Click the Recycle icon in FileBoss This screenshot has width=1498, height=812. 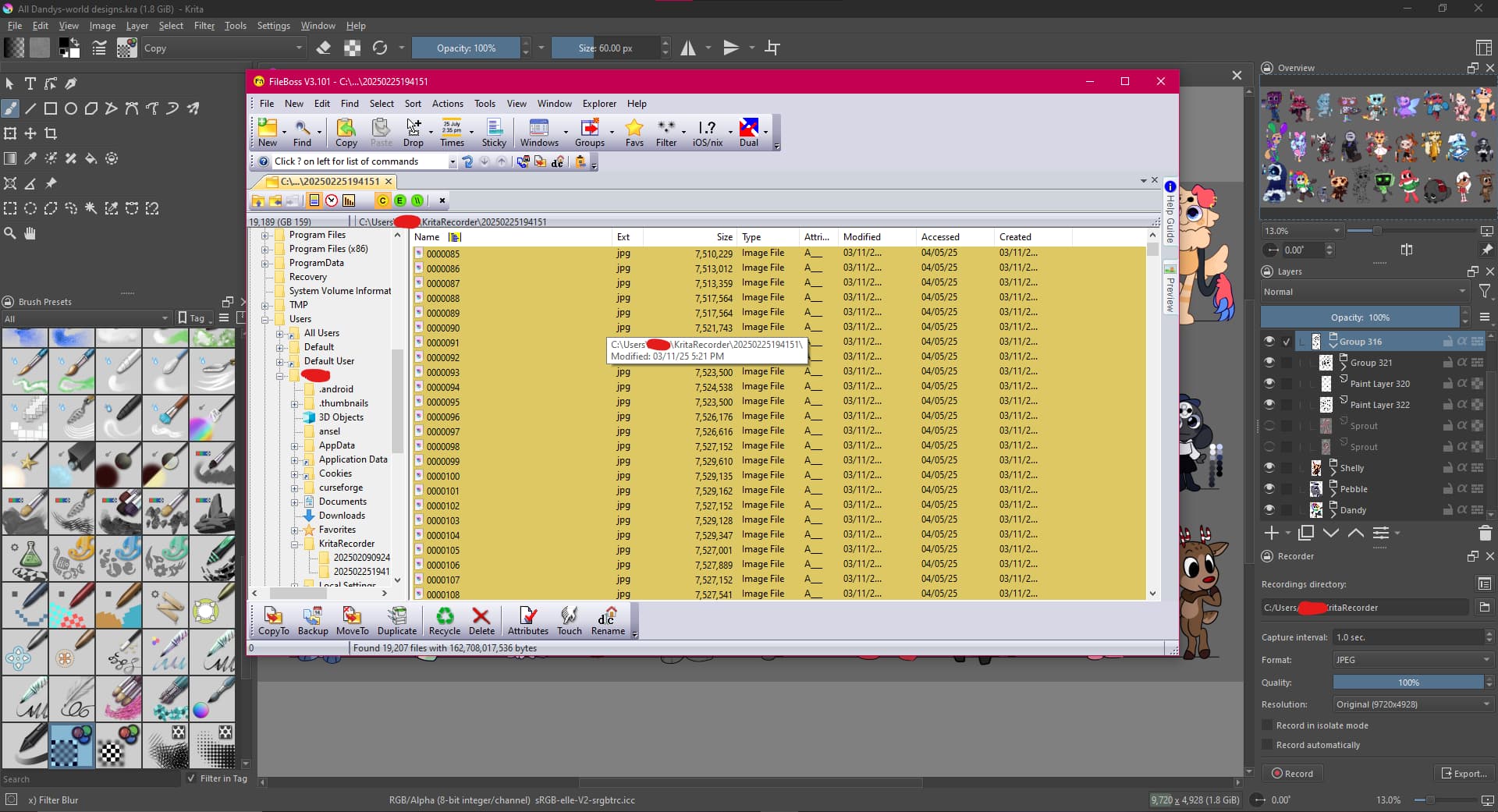444,620
